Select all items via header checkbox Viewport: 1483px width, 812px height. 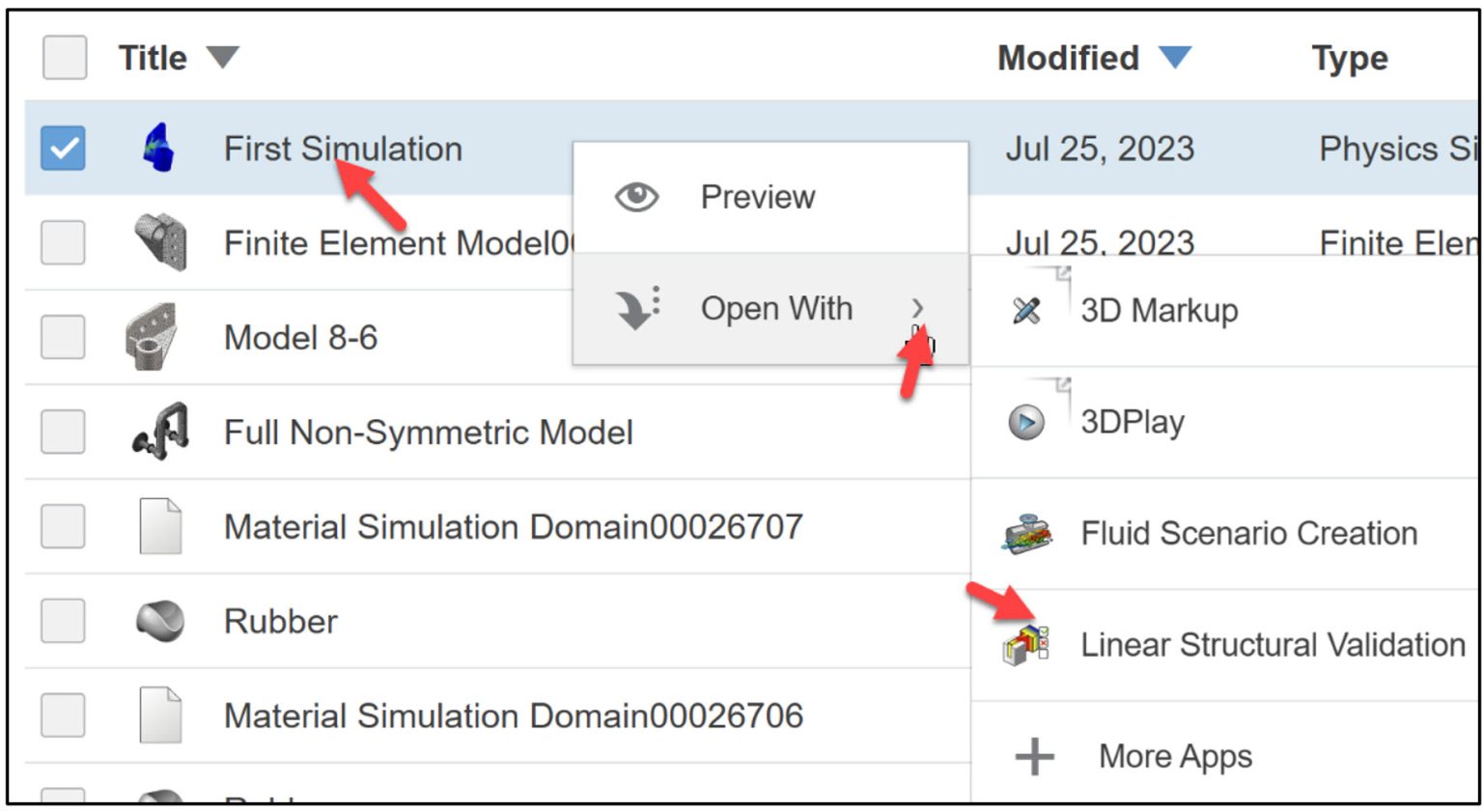coord(64,59)
